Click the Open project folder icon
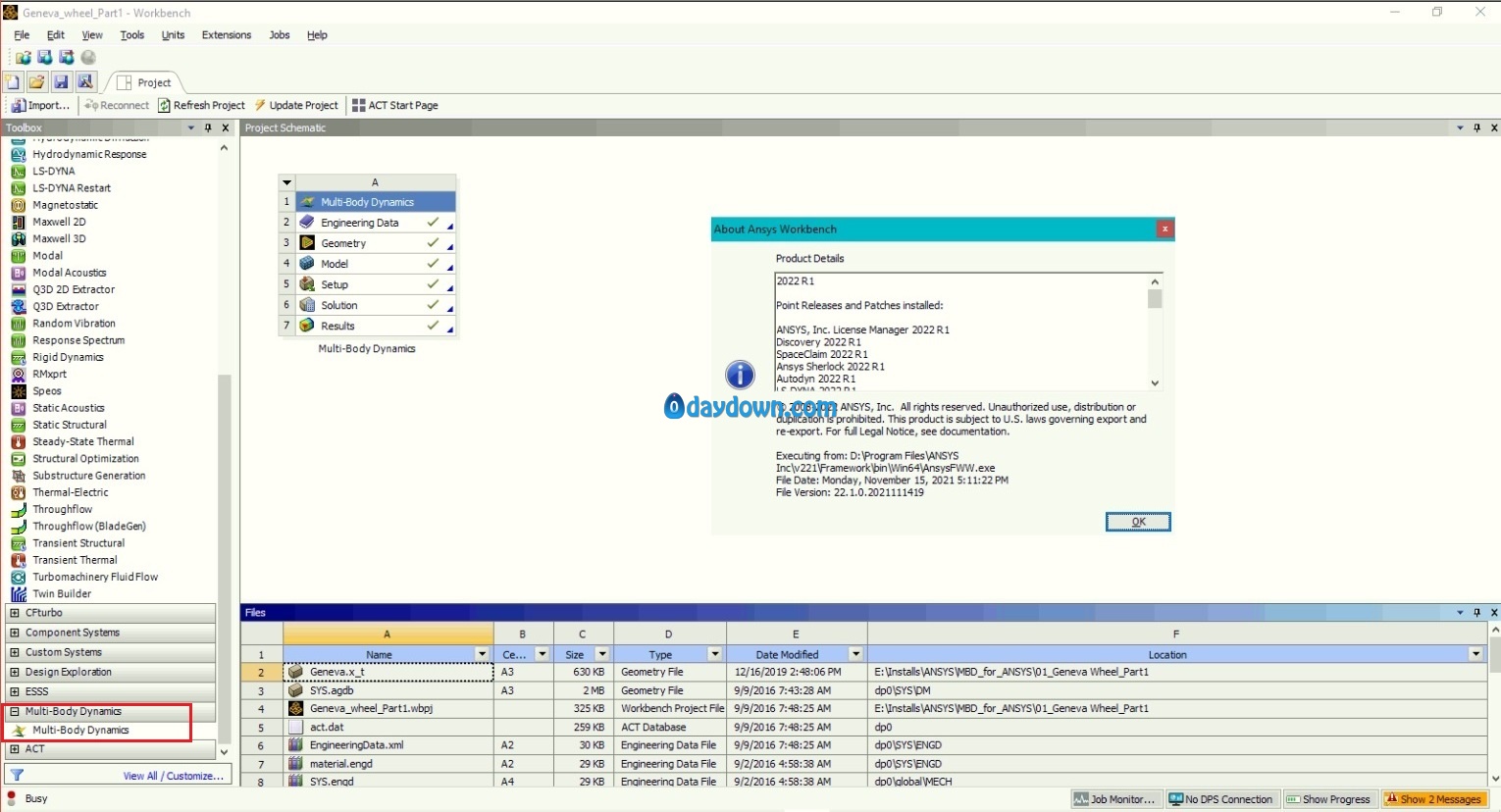The image size is (1501, 812). tap(36, 82)
